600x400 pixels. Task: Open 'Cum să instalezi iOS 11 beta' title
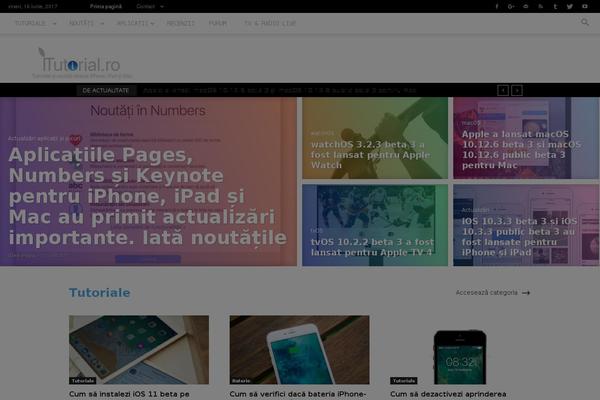[129, 394]
